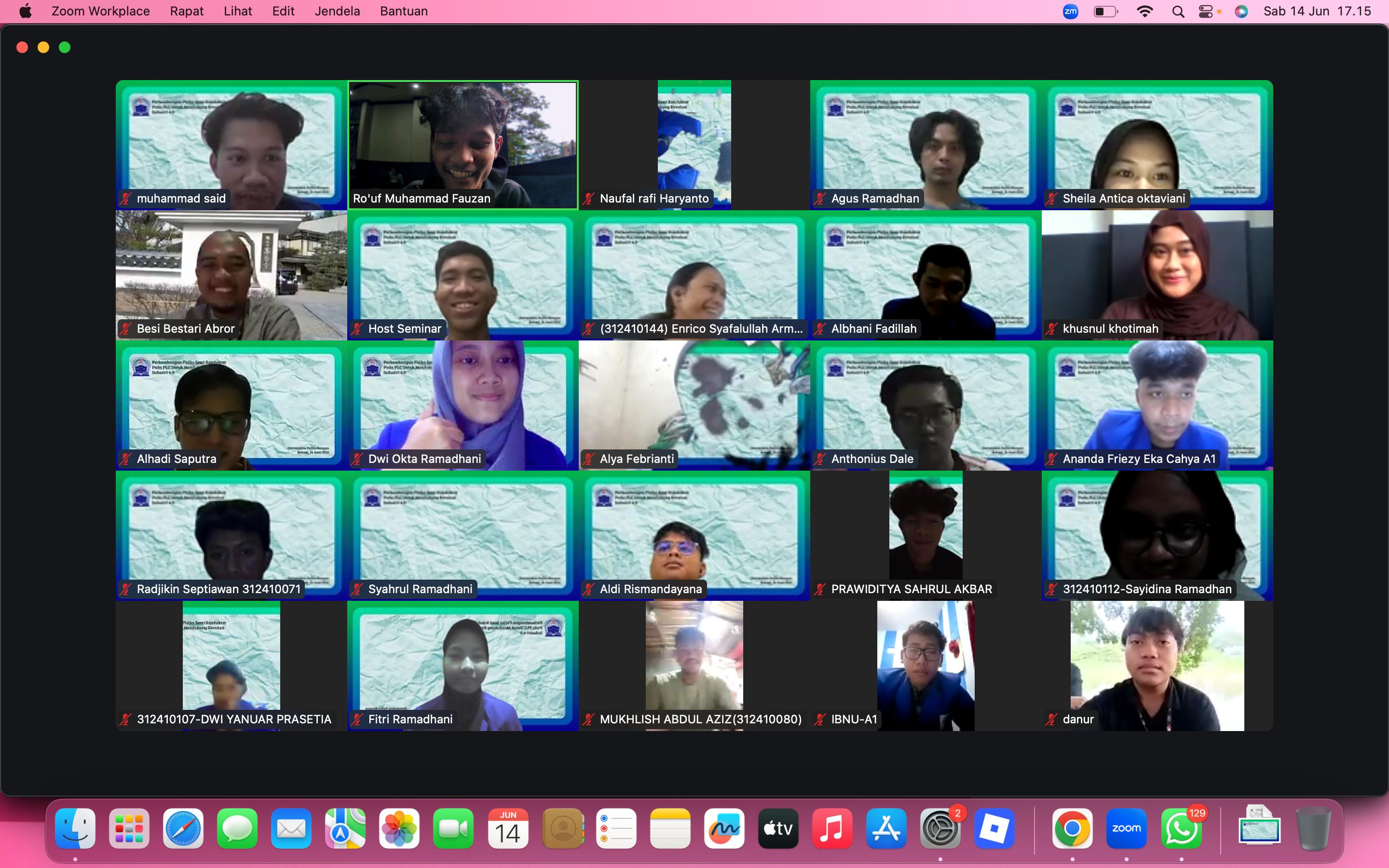Open Zoom app from the Dock
The height and width of the screenshot is (868, 1389).
[x=1126, y=828]
